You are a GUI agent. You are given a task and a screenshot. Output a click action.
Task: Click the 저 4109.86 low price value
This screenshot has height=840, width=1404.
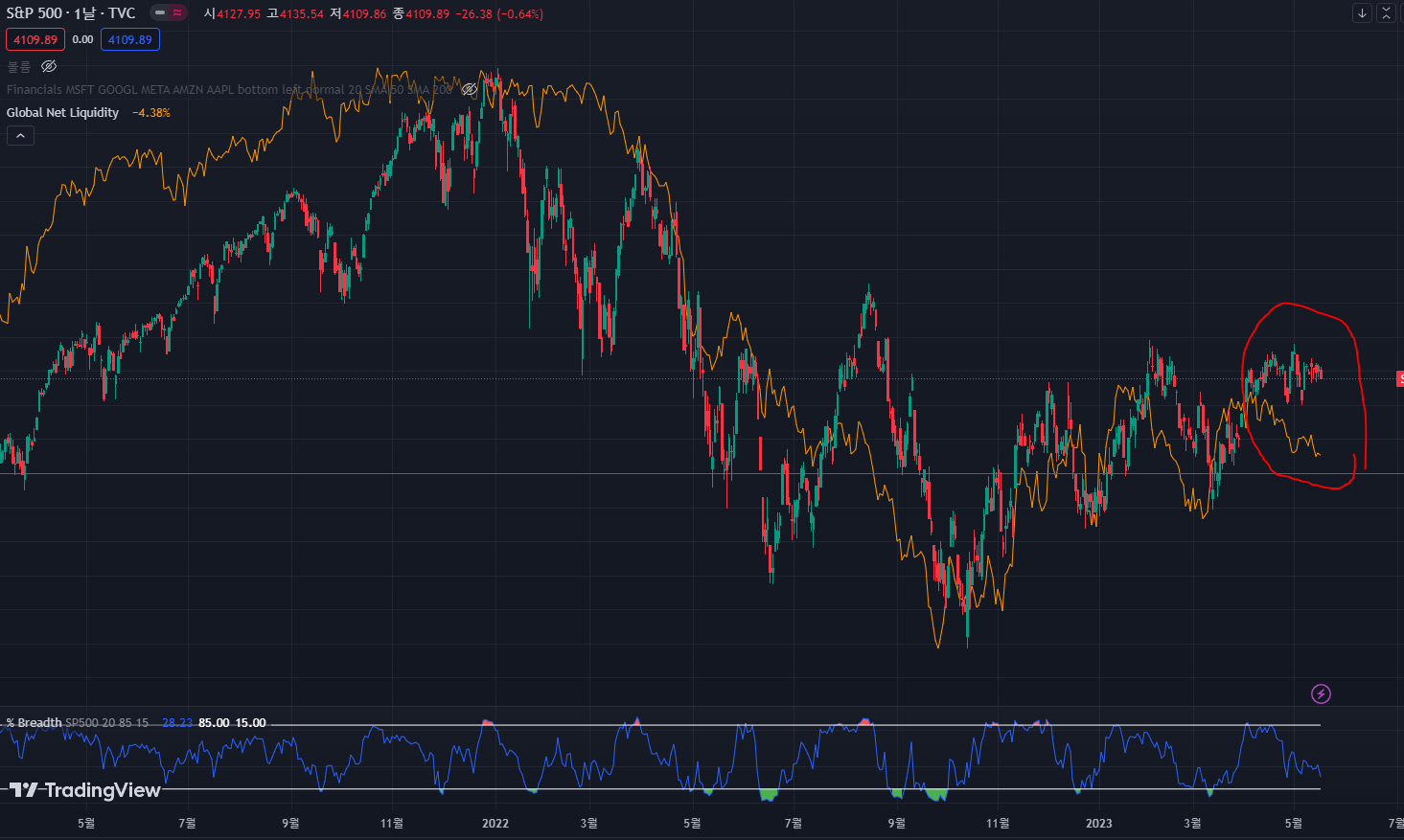coord(358,13)
